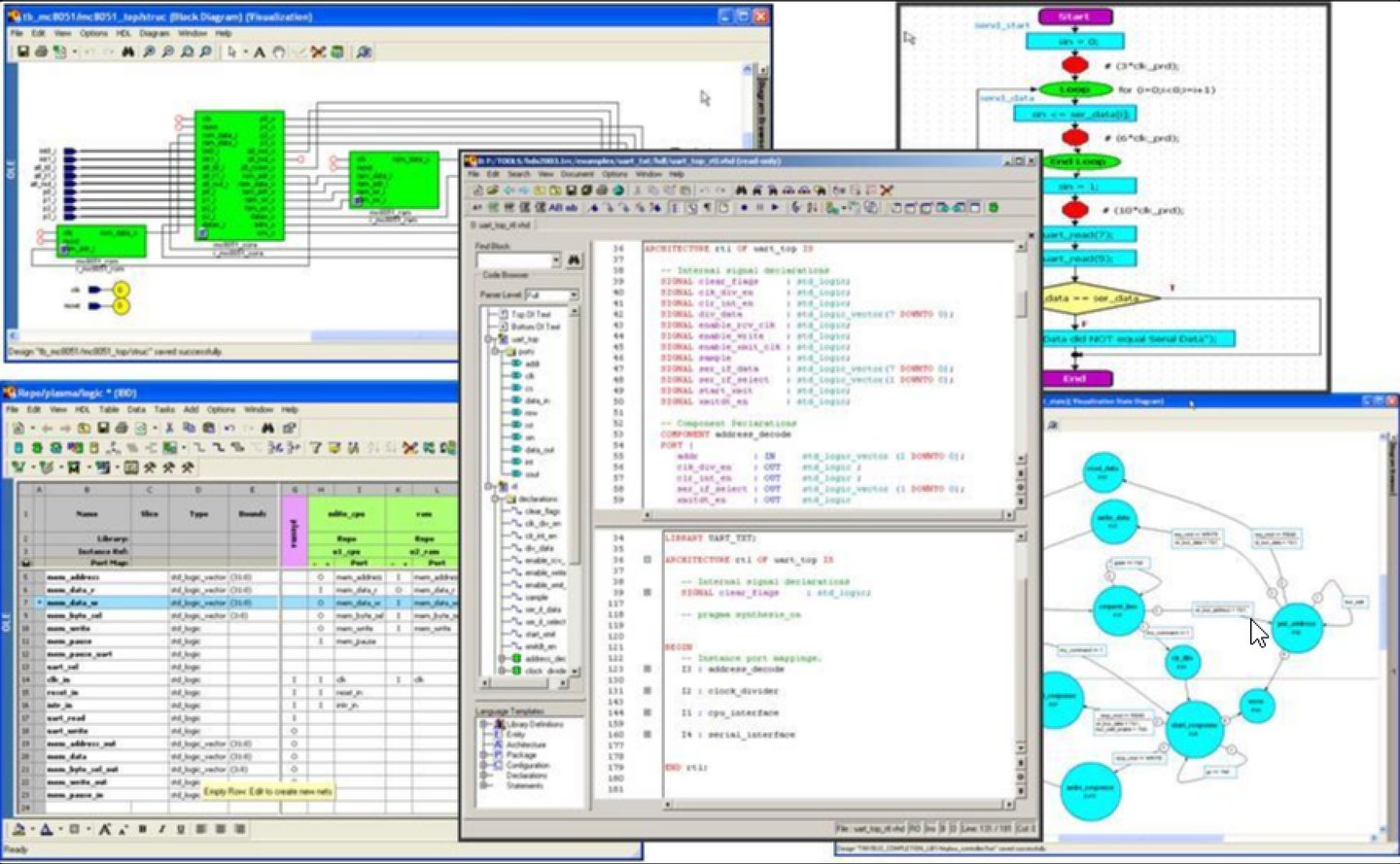Click the record dot in editor's second toolbar
The image size is (1400, 864).
click(745, 208)
